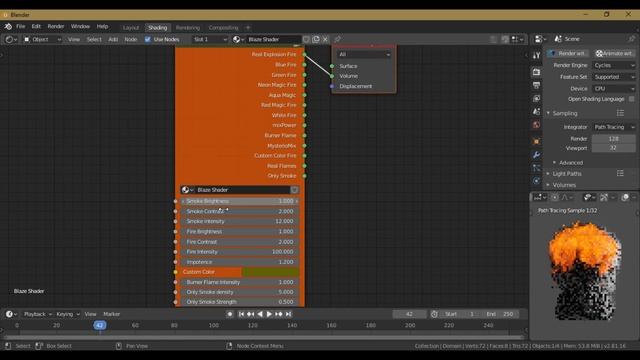The width and height of the screenshot is (640, 360).
Task: Open the editor type selector in node editor header
Action: coord(11,40)
